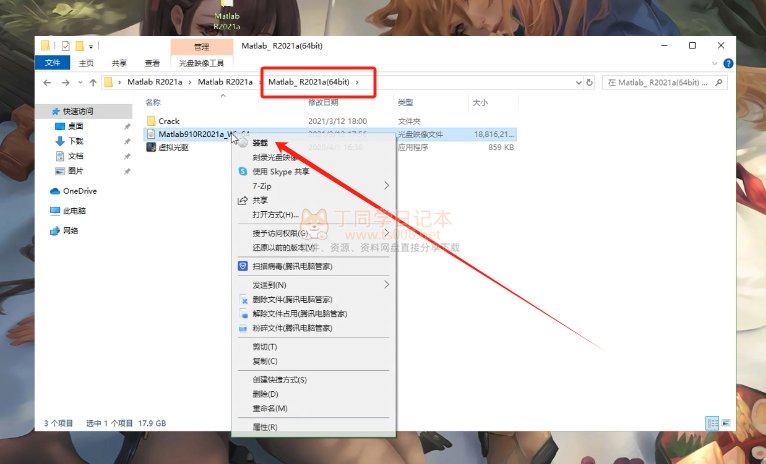Click the Forward navigation arrow
Viewport: 766px width, 464px height.
[65, 83]
